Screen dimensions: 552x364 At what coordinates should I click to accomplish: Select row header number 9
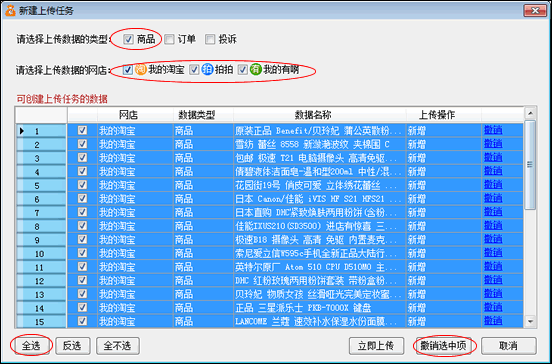point(41,240)
